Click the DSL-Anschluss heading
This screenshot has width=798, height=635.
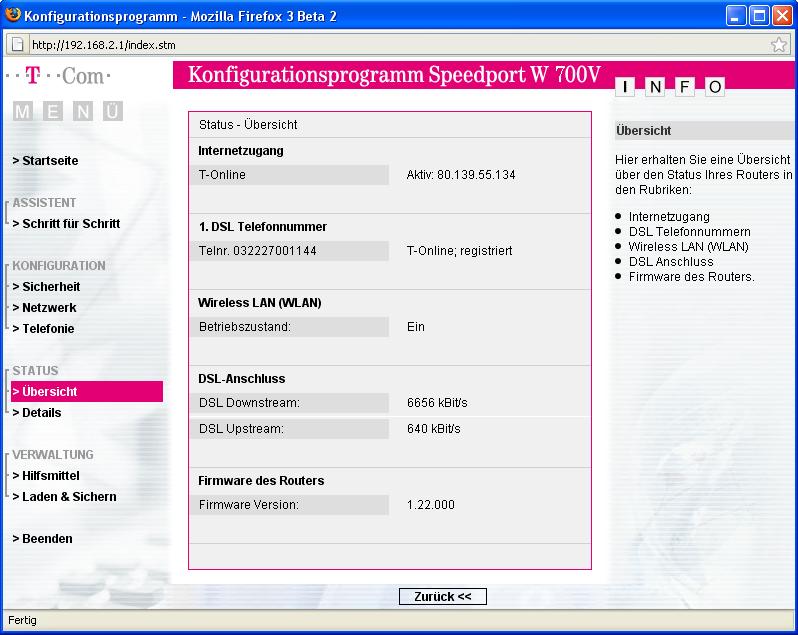coord(242,379)
